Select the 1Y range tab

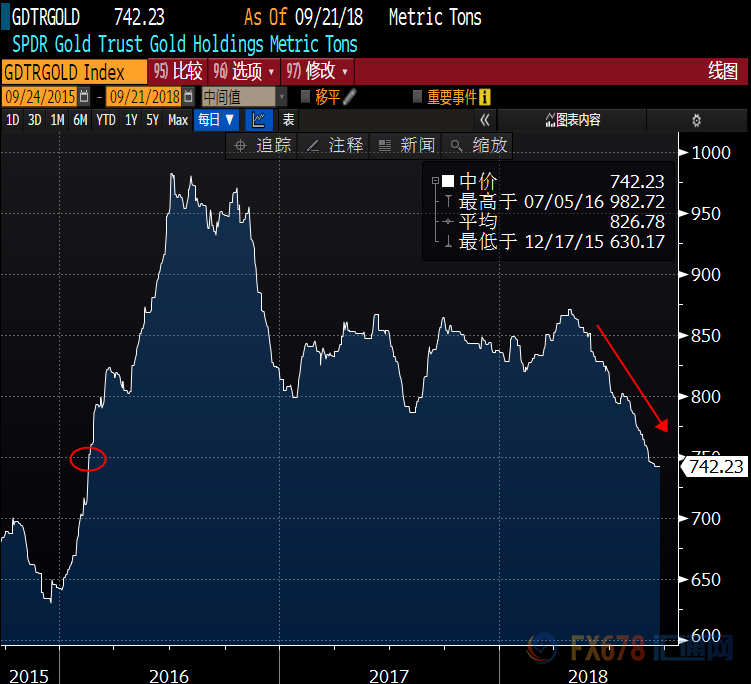(131, 120)
